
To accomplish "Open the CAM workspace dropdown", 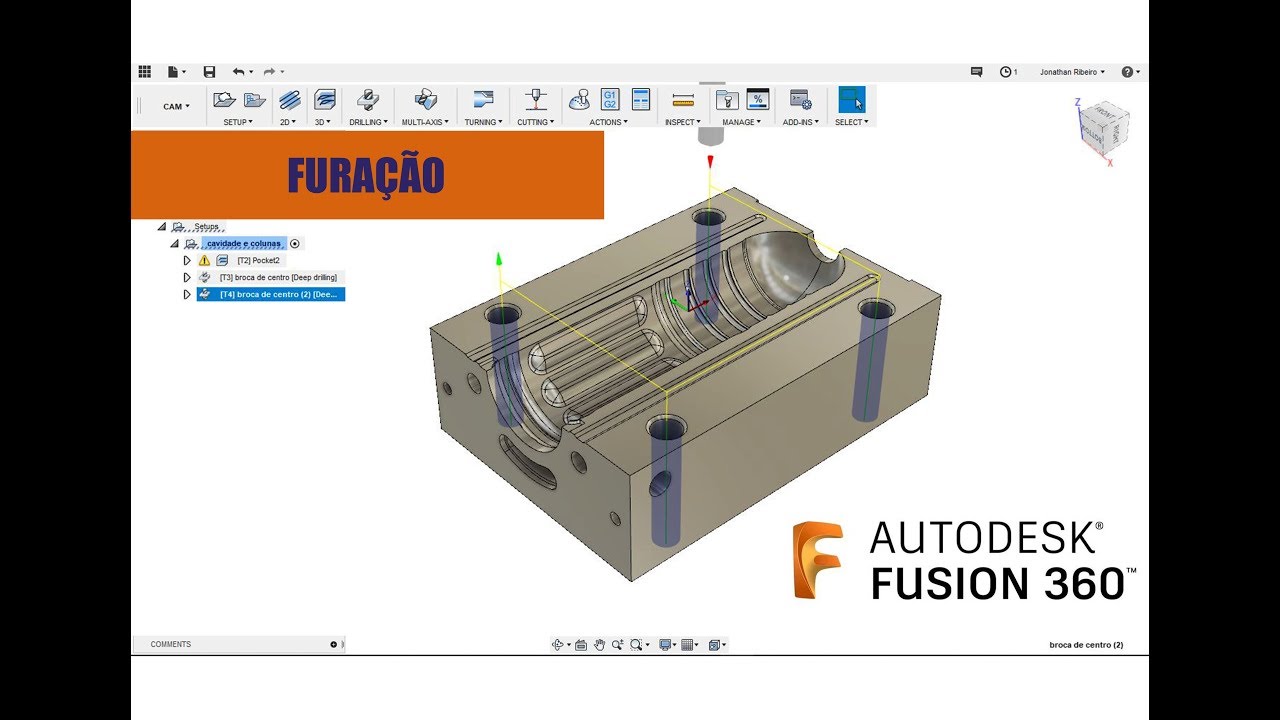I will pyautogui.click(x=176, y=106).
